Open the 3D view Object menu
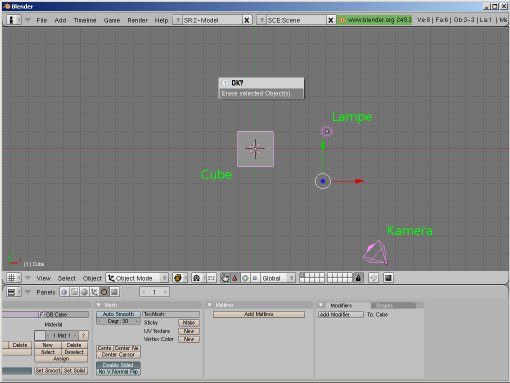The image size is (510, 383). 92,278
